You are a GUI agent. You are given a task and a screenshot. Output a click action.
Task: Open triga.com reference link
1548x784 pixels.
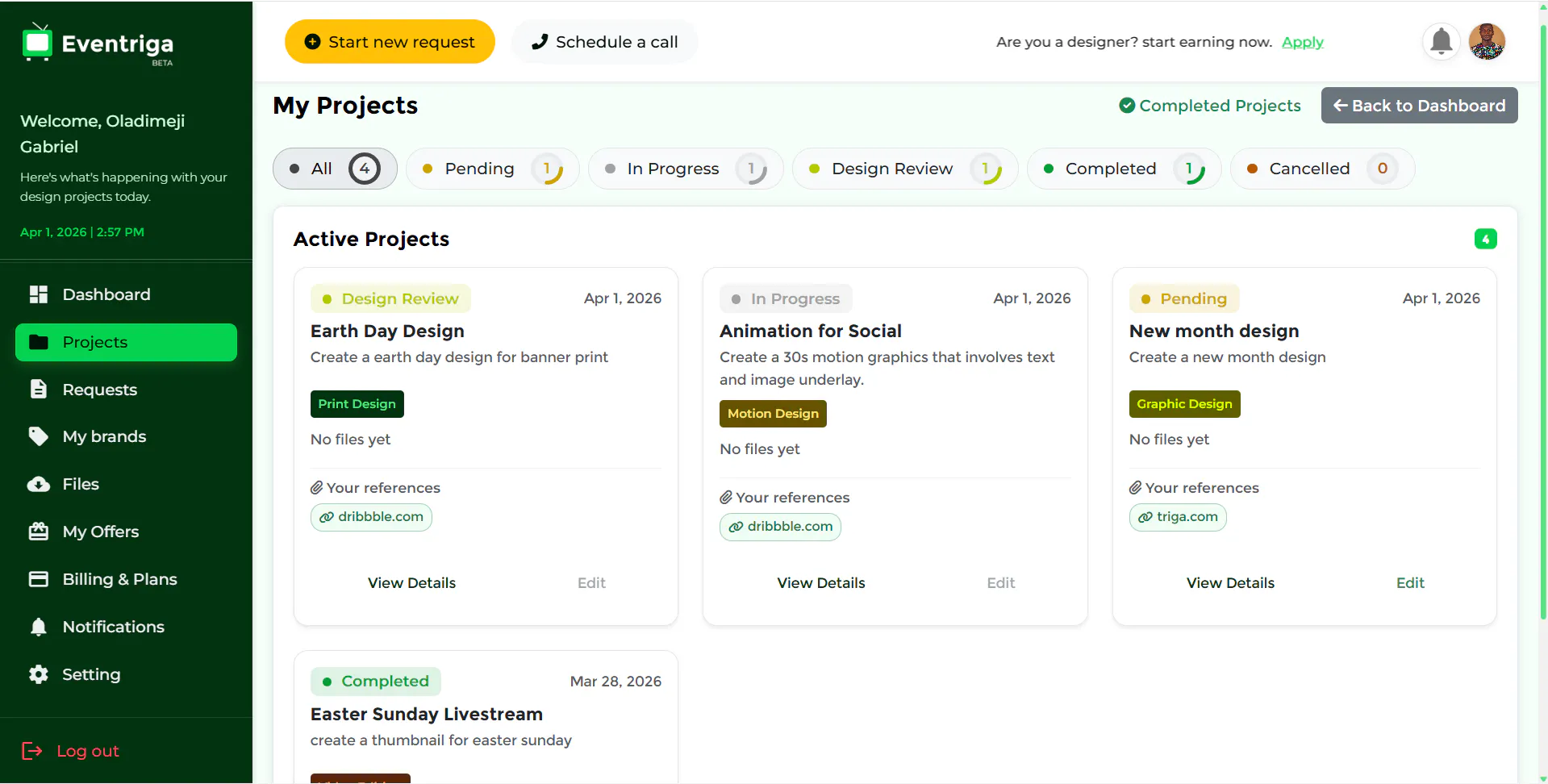click(1178, 517)
